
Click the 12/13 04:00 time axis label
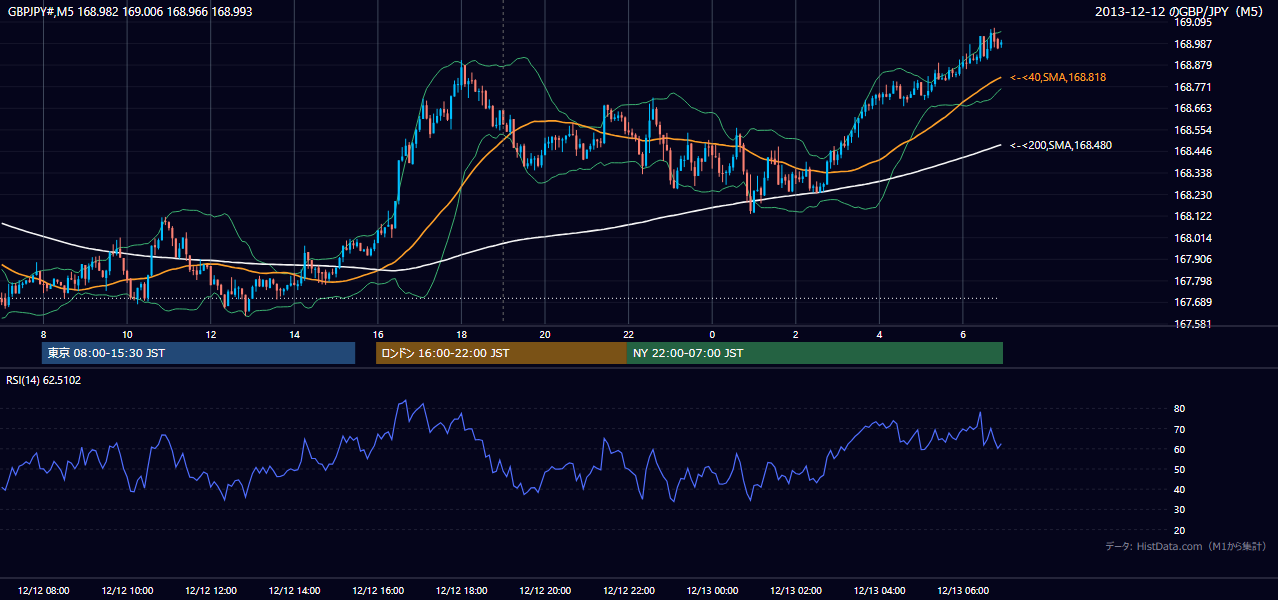coord(880,591)
